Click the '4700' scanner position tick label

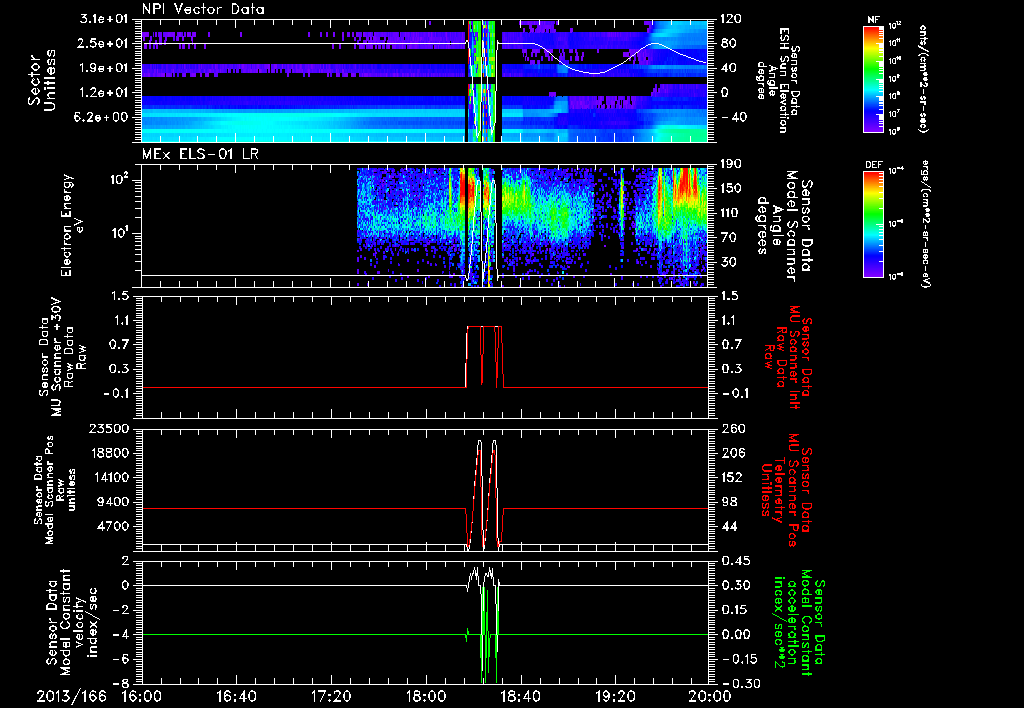(x=114, y=527)
